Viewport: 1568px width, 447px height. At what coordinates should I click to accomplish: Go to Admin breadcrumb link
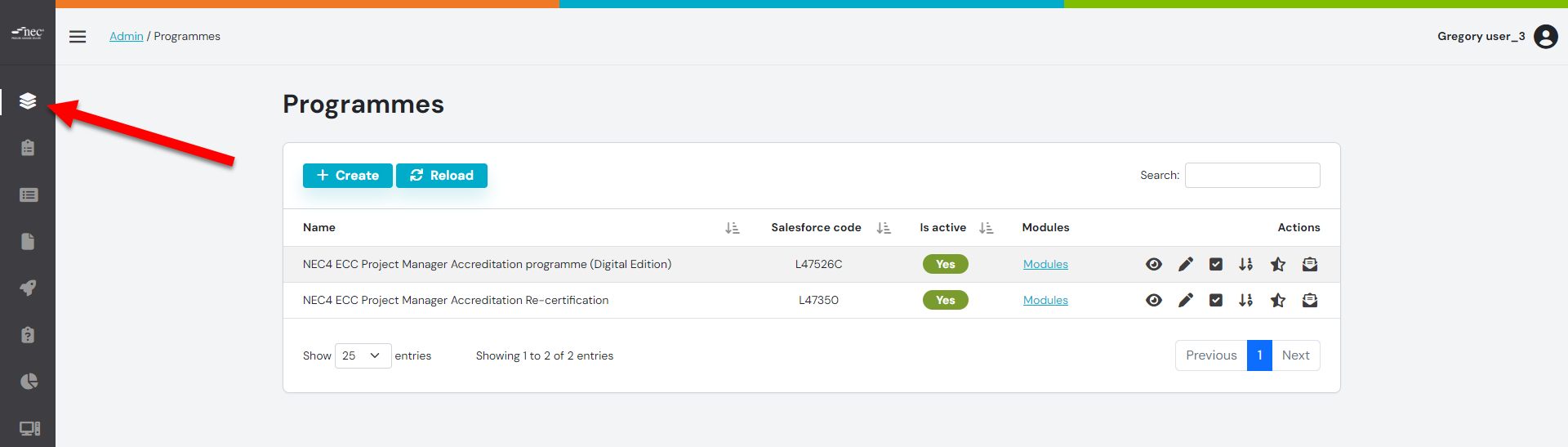tap(127, 36)
